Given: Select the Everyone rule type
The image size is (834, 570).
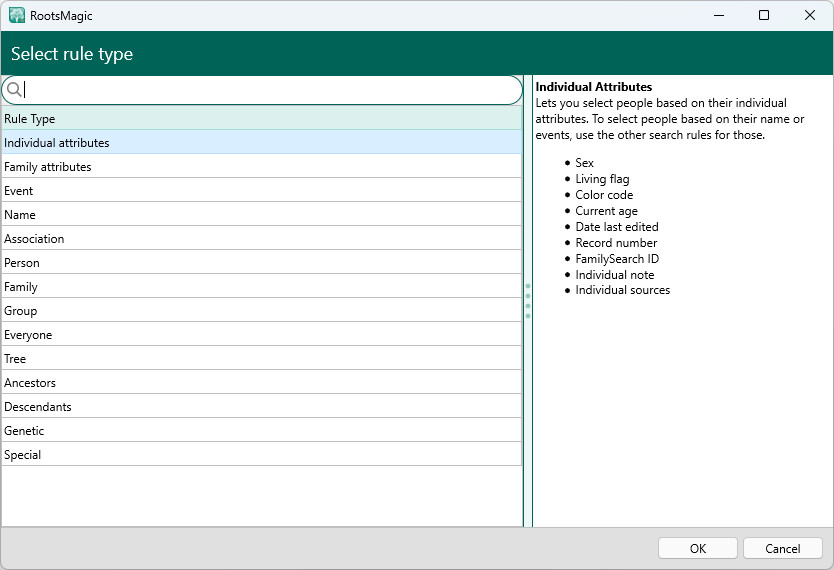Looking at the screenshot, I should click(x=262, y=334).
